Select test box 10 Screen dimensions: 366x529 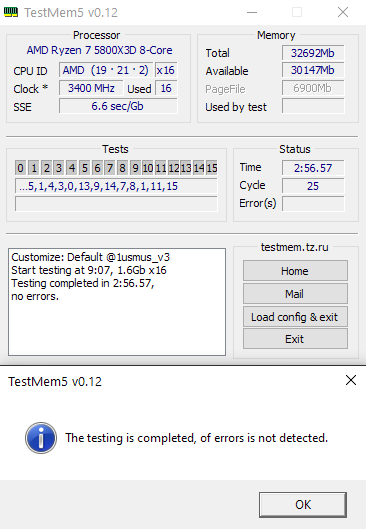(x=148, y=168)
